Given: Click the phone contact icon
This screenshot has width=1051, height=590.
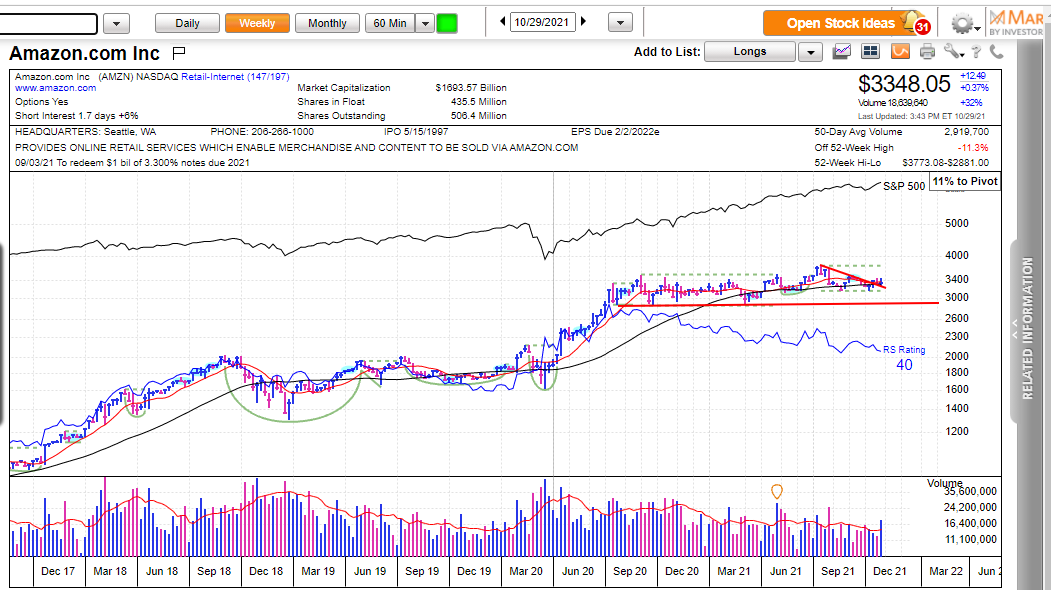Looking at the screenshot, I should pos(997,52).
